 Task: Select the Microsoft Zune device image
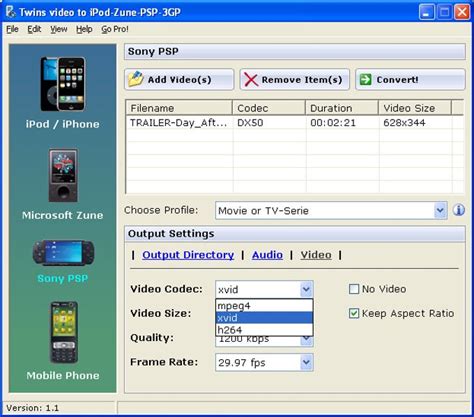pos(63,175)
